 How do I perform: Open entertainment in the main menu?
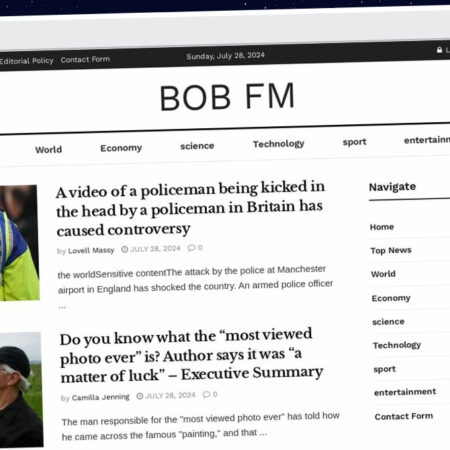pos(427,140)
